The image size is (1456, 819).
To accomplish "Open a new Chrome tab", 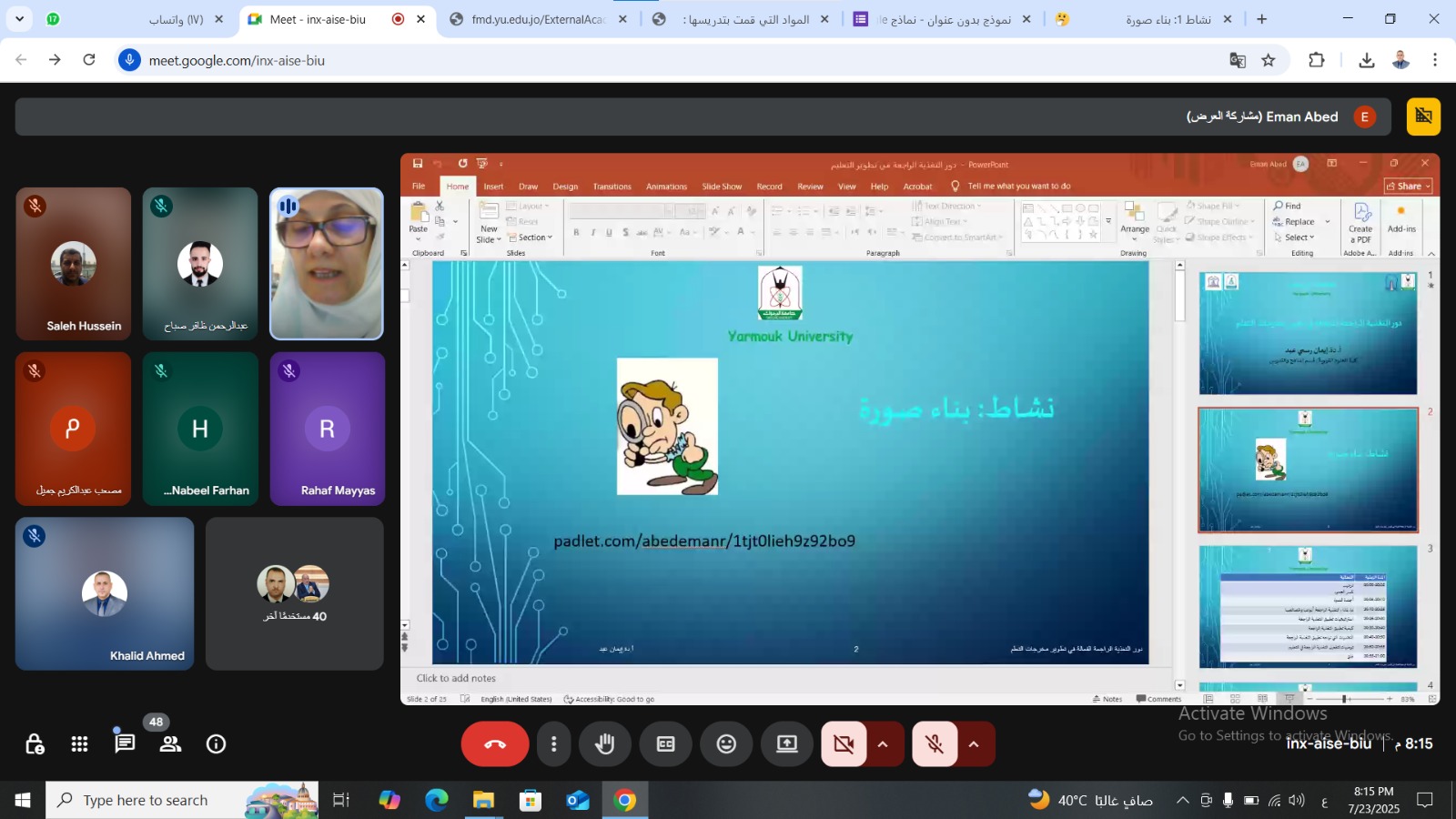I will (1261, 19).
